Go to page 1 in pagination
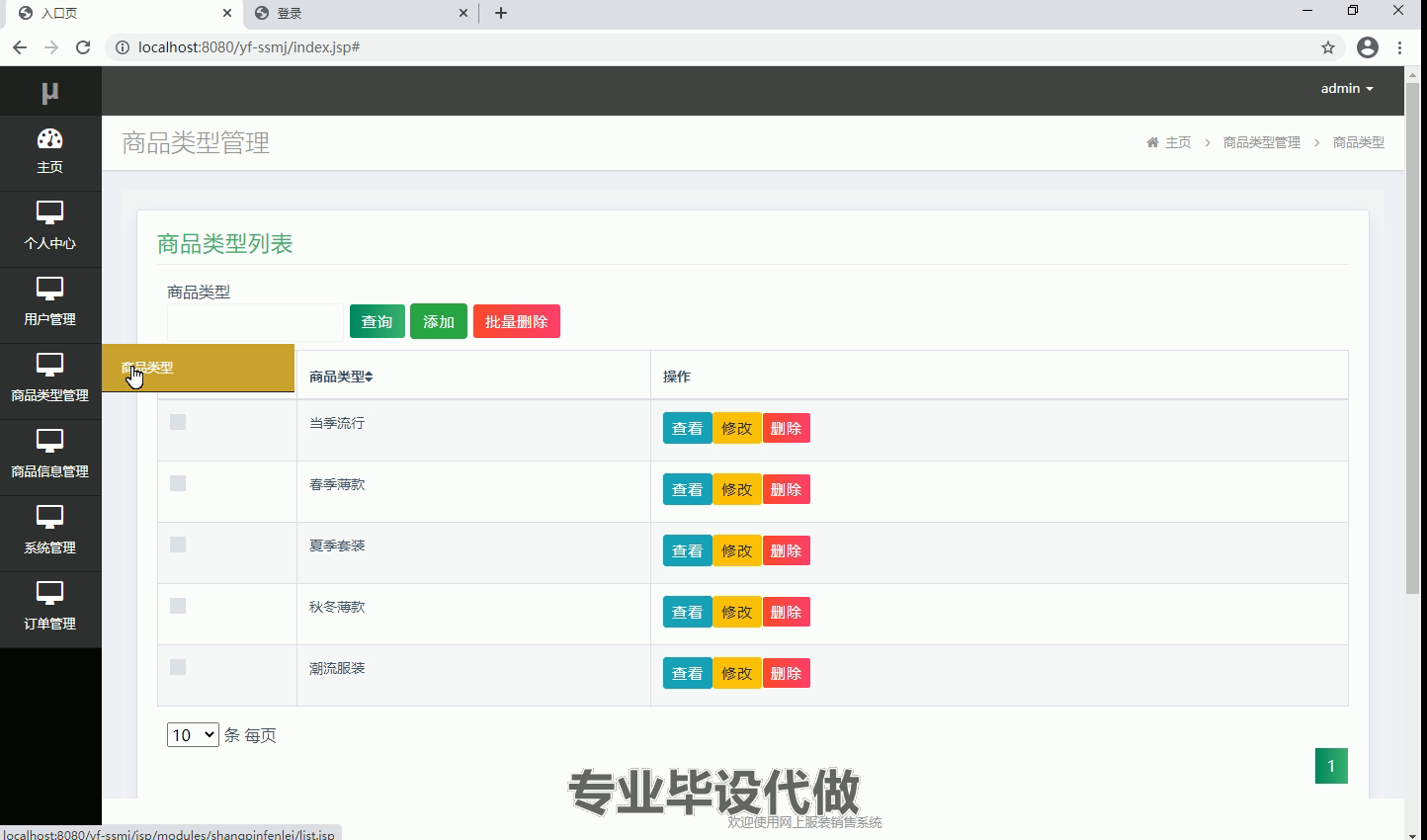This screenshot has width=1427, height=840. (x=1331, y=766)
